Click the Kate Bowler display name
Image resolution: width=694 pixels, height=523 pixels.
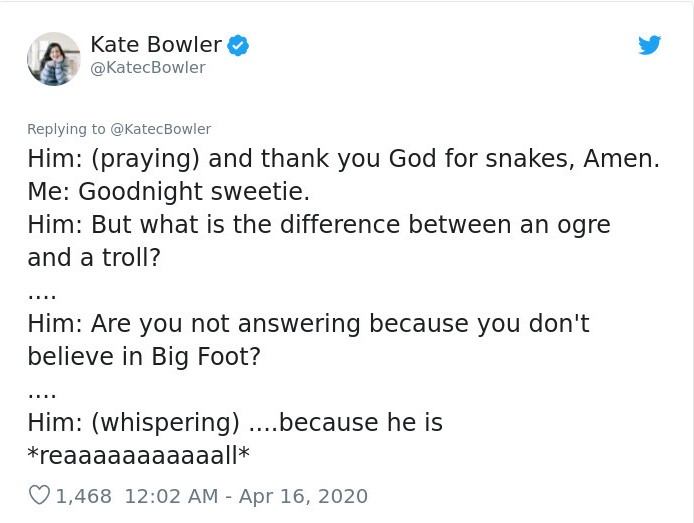point(156,44)
